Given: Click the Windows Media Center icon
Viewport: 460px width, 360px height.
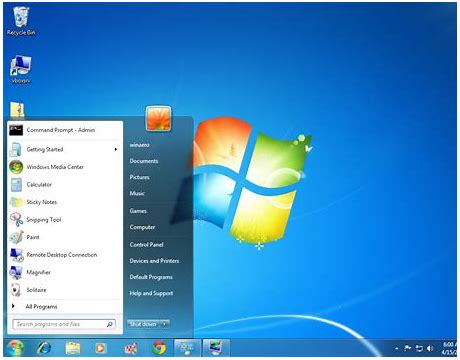Looking at the screenshot, I should click(x=16, y=167).
